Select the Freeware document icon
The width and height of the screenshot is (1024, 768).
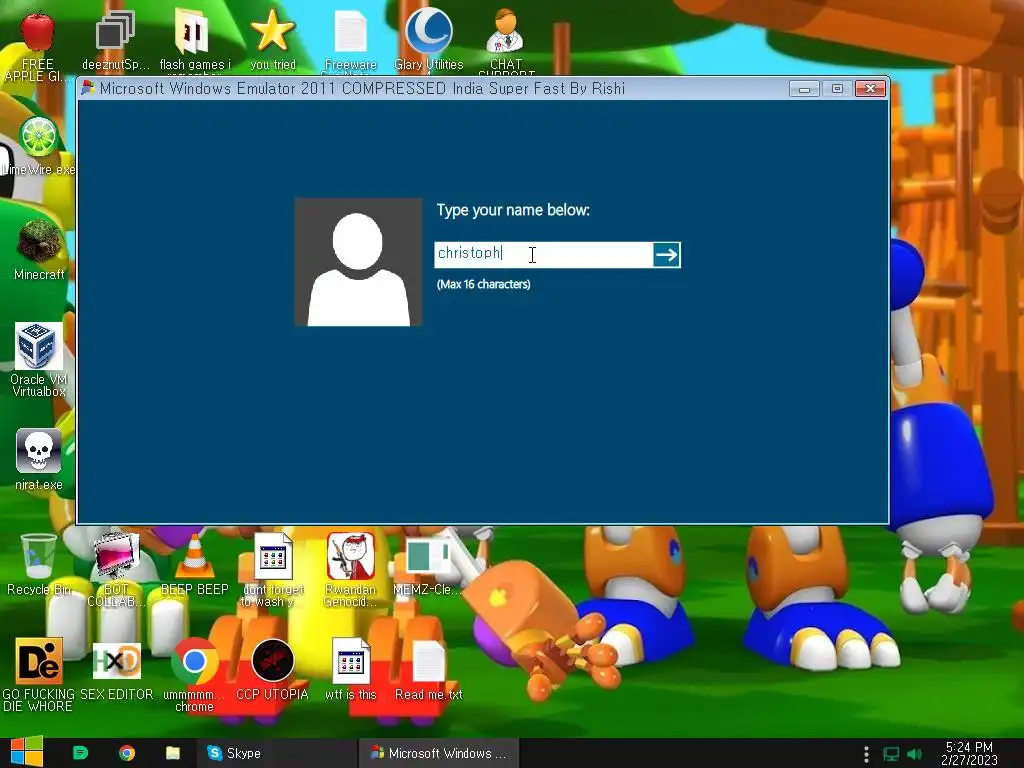point(351,31)
